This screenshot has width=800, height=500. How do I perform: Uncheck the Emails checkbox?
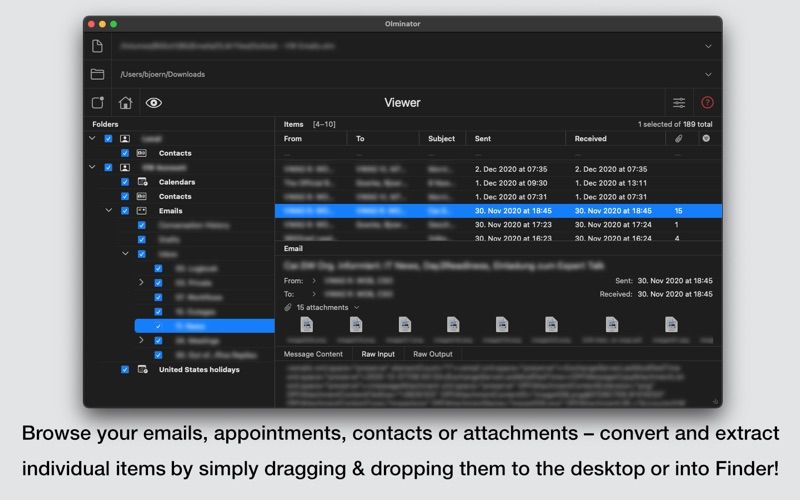125,211
